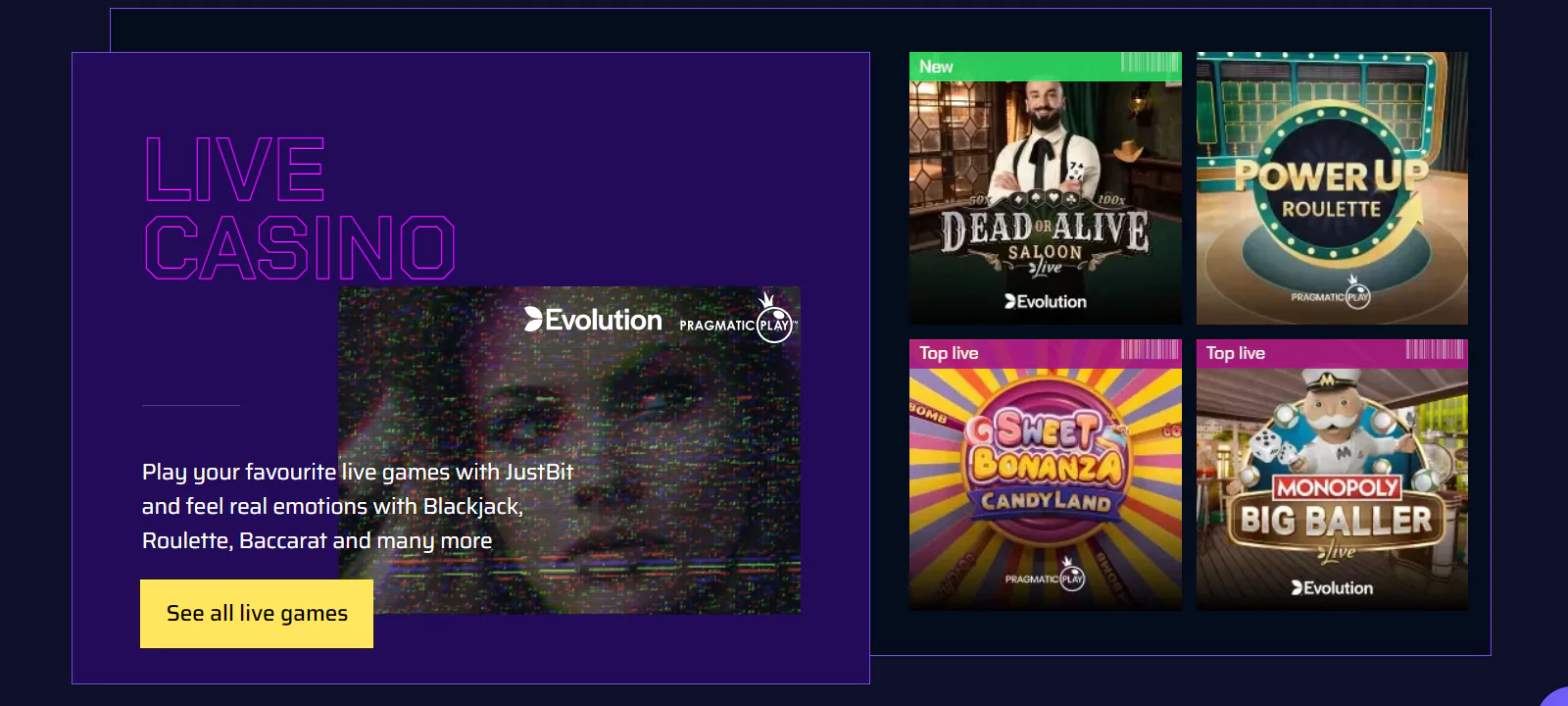The height and width of the screenshot is (706, 1568).
Task: Click the live casino banner face image
Action: (569, 450)
